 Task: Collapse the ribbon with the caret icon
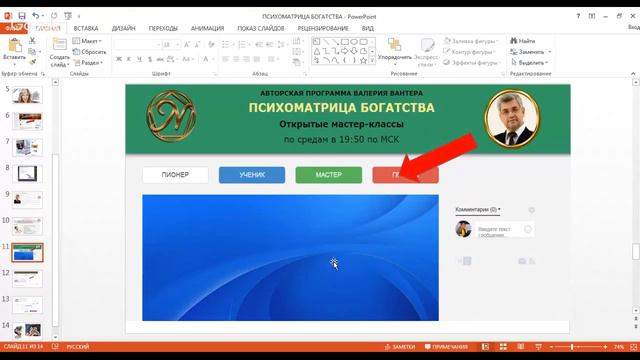(x=633, y=73)
